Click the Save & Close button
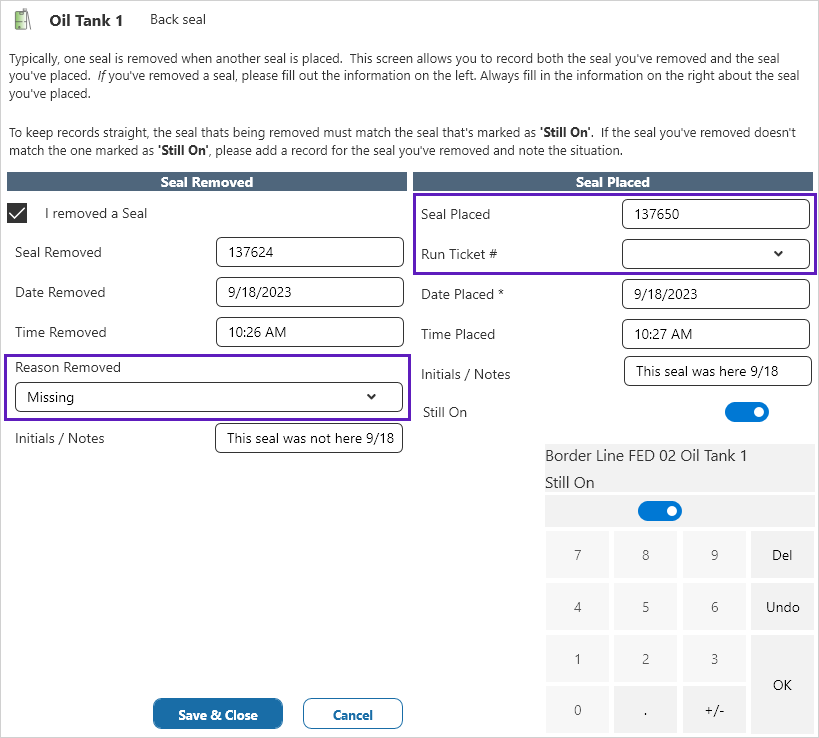819x738 pixels. [x=218, y=714]
